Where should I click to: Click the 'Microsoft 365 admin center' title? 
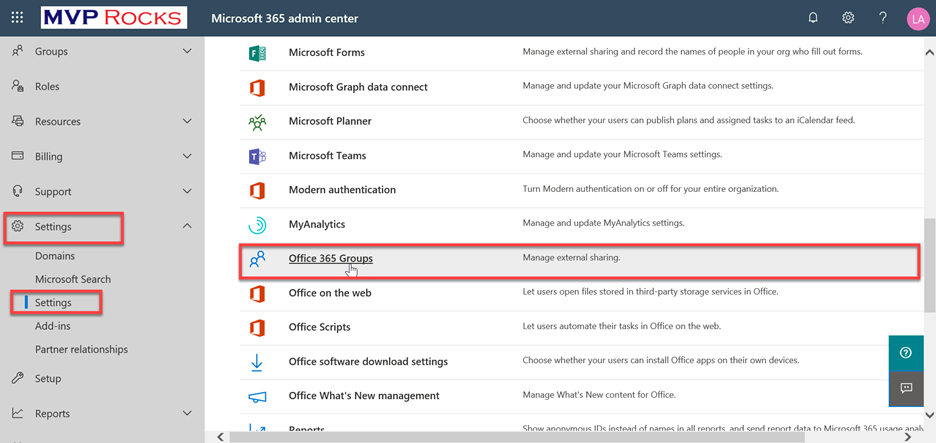285,19
